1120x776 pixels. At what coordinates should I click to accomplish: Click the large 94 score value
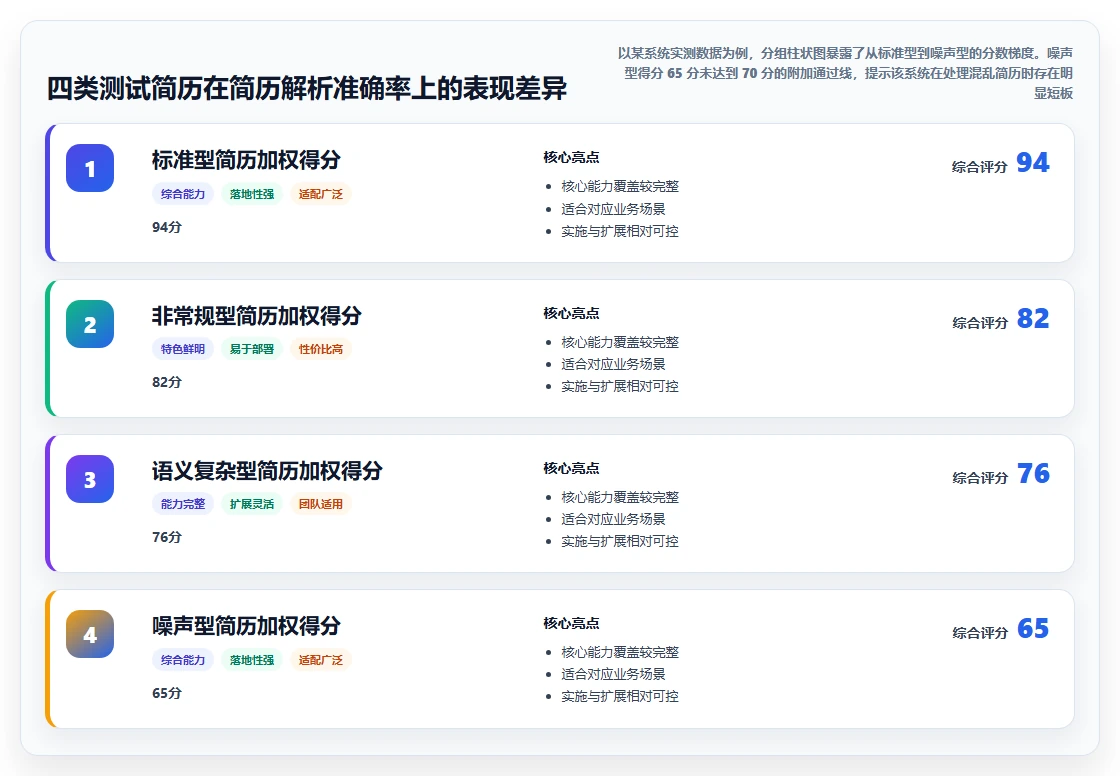point(1033,163)
